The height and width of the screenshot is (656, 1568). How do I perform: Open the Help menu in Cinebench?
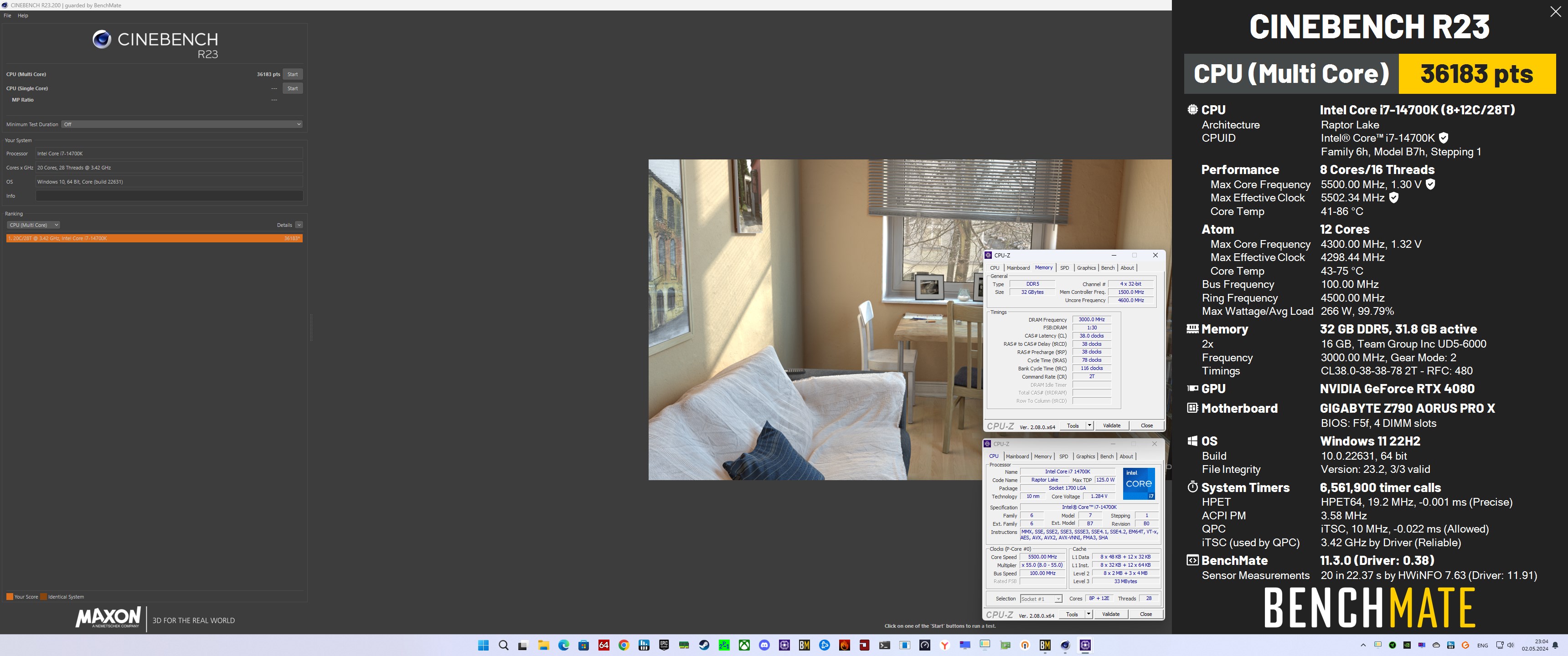tap(22, 16)
